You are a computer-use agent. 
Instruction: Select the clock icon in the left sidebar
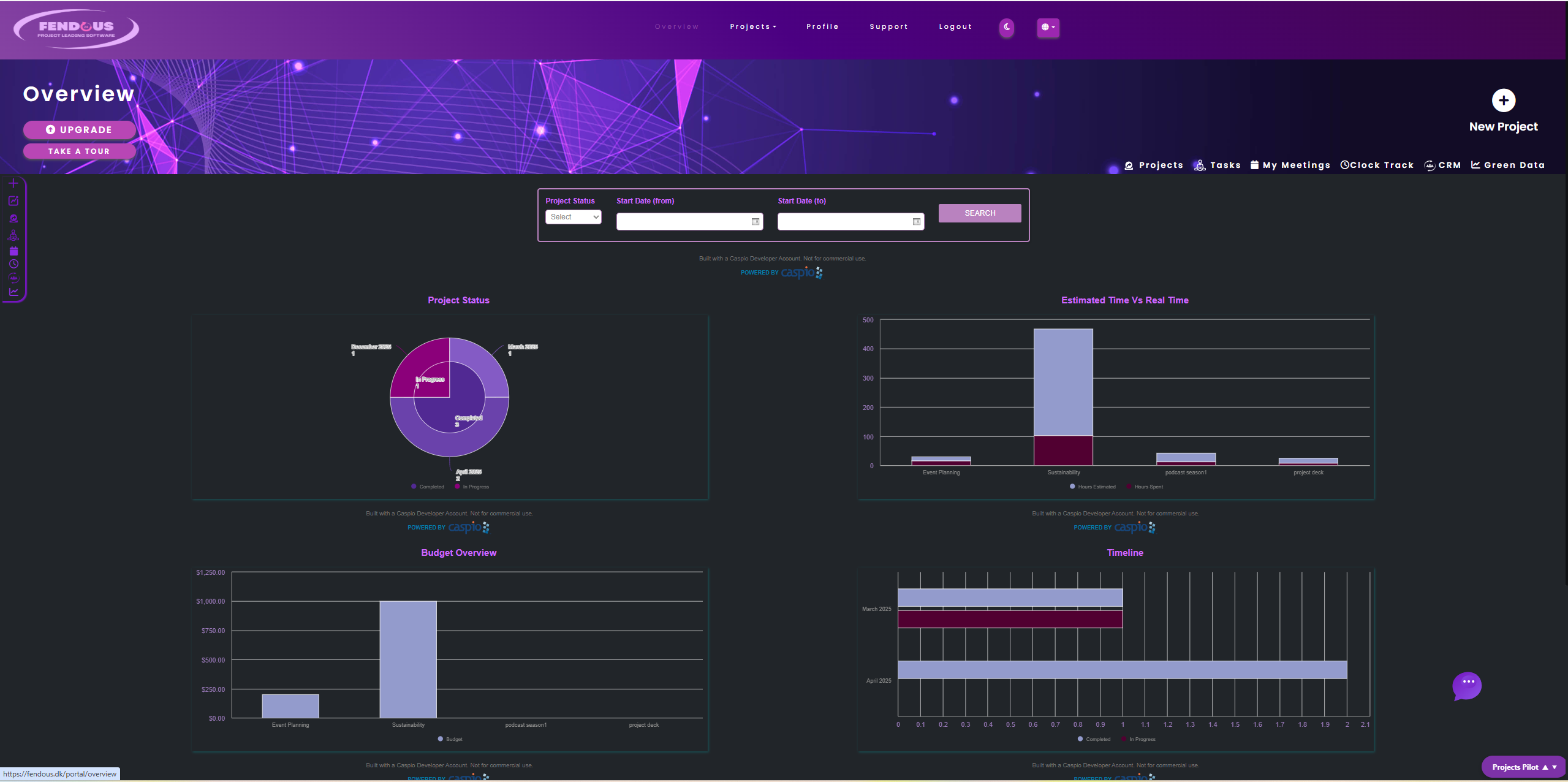pyautogui.click(x=13, y=264)
